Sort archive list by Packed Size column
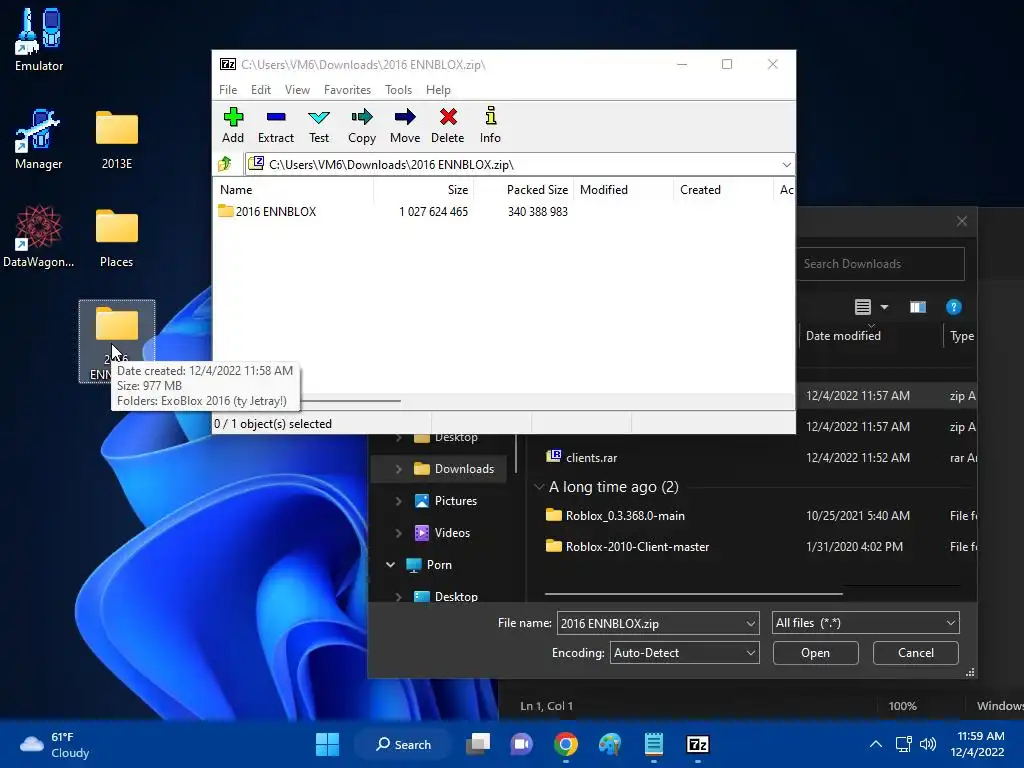 (524, 189)
